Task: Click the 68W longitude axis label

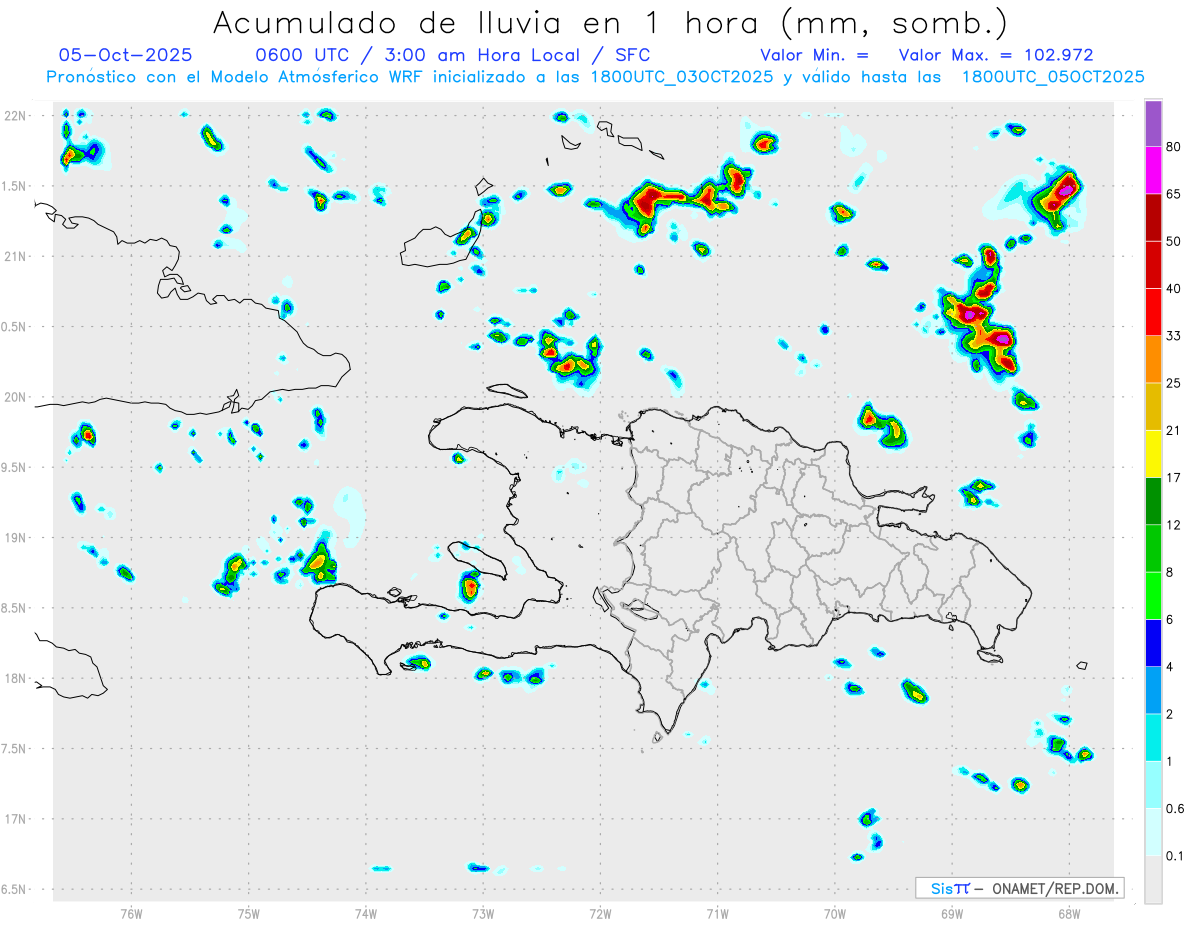Action: pyautogui.click(x=1069, y=913)
